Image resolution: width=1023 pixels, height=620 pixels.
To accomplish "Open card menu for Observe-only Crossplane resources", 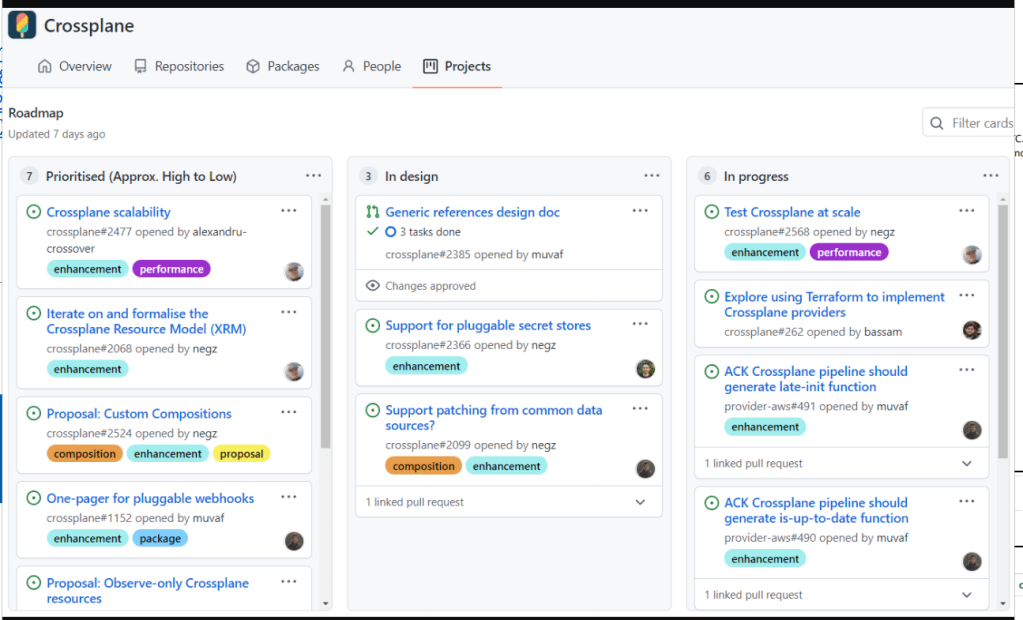I will click(x=289, y=581).
